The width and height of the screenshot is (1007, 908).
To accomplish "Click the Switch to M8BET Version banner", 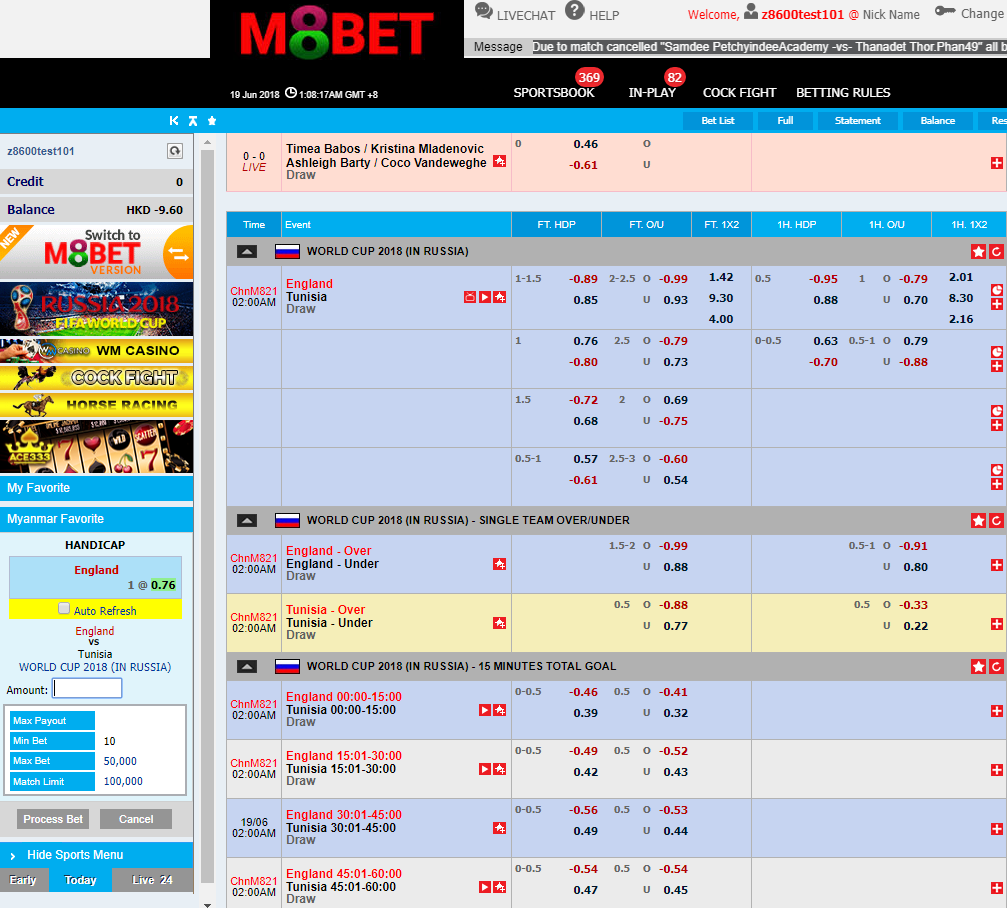I will (96, 252).
